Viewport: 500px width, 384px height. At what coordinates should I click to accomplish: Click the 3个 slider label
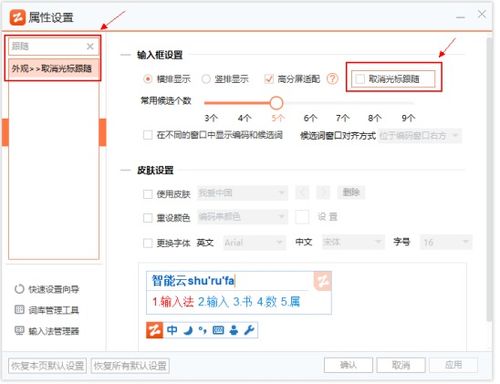pos(211,118)
